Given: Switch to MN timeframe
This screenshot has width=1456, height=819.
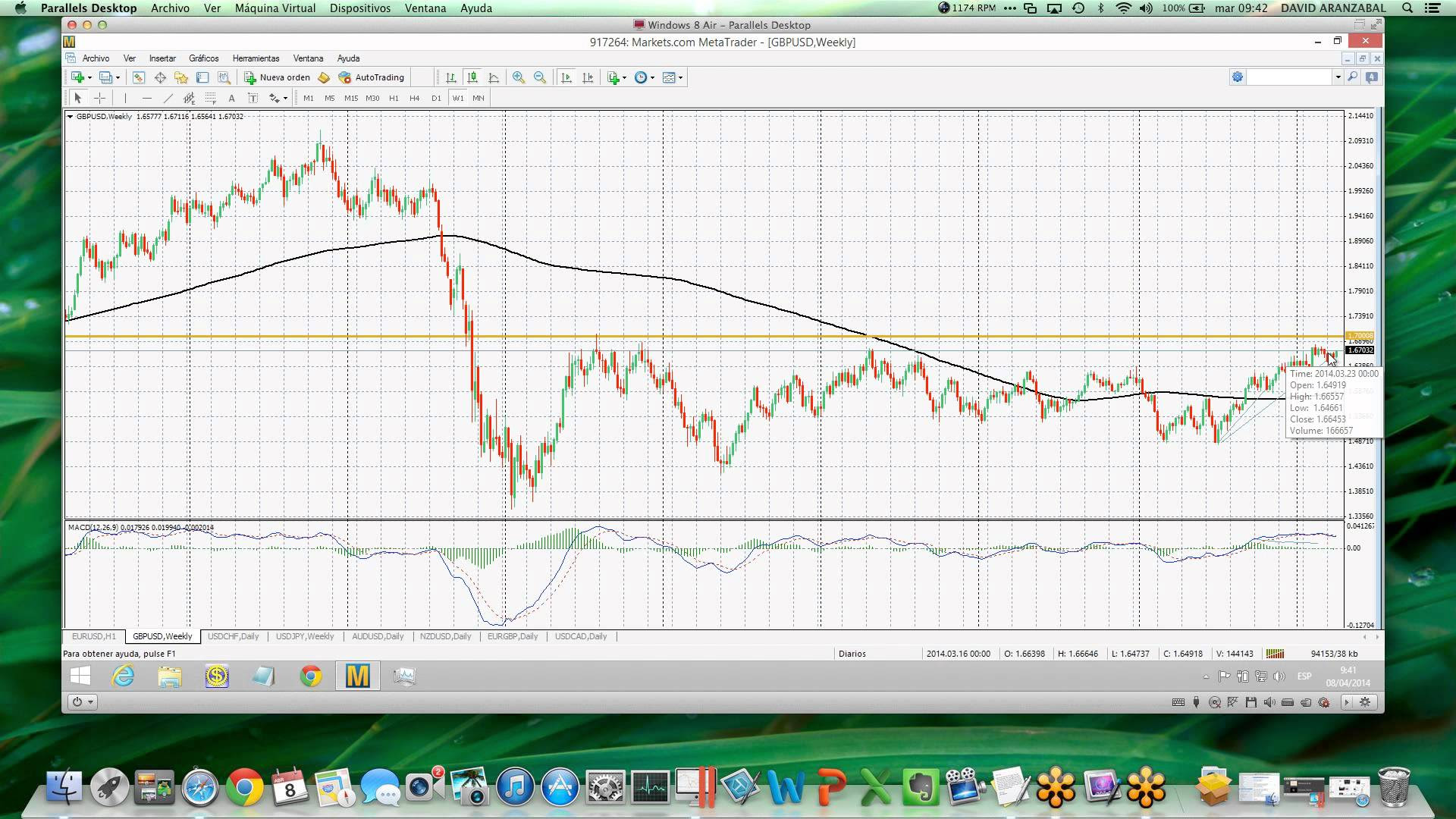Looking at the screenshot, I should point(479,98).
